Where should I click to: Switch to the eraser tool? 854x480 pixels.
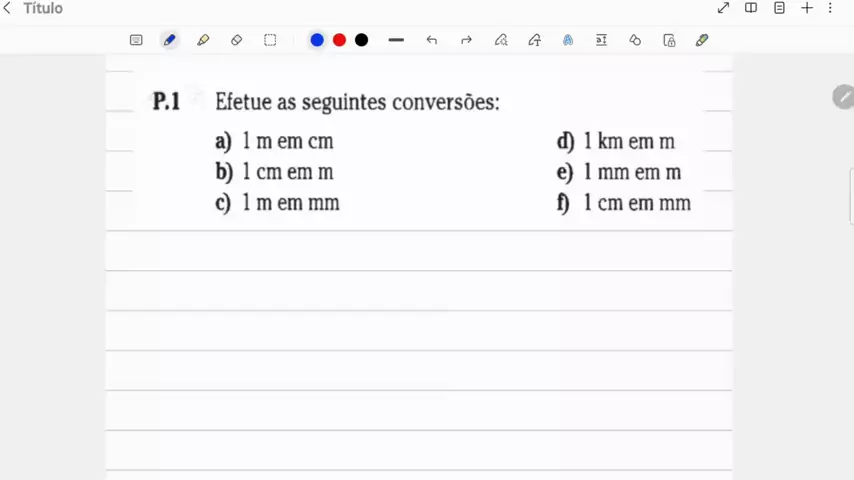(x=236, y=40)
